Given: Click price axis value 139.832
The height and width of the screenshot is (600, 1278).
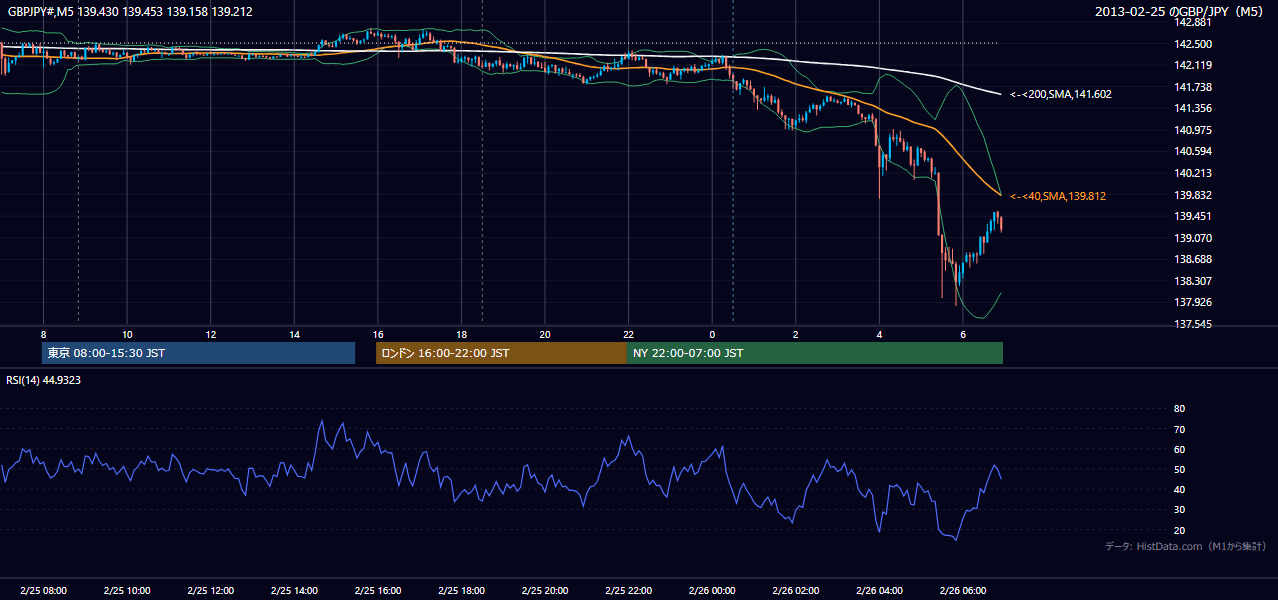Looking at the screenshot, I should (1192, 195).
